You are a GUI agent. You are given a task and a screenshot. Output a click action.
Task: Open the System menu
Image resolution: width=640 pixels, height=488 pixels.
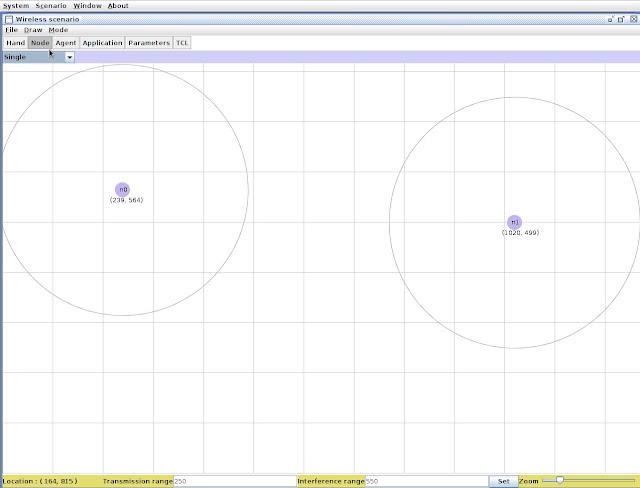[16, 6]
